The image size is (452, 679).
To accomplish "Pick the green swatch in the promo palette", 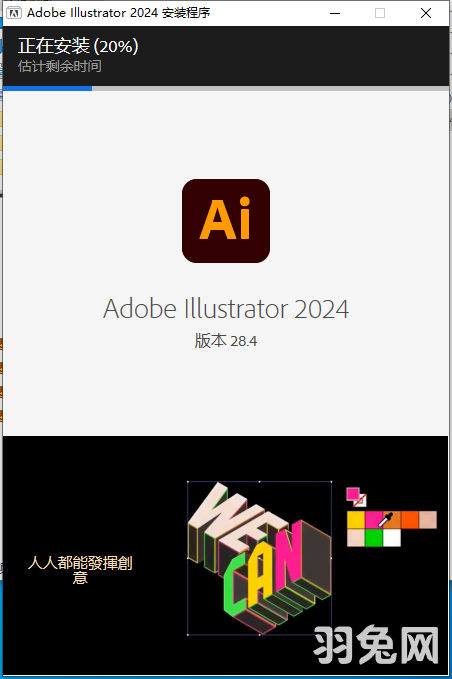I will click(374, 538).
